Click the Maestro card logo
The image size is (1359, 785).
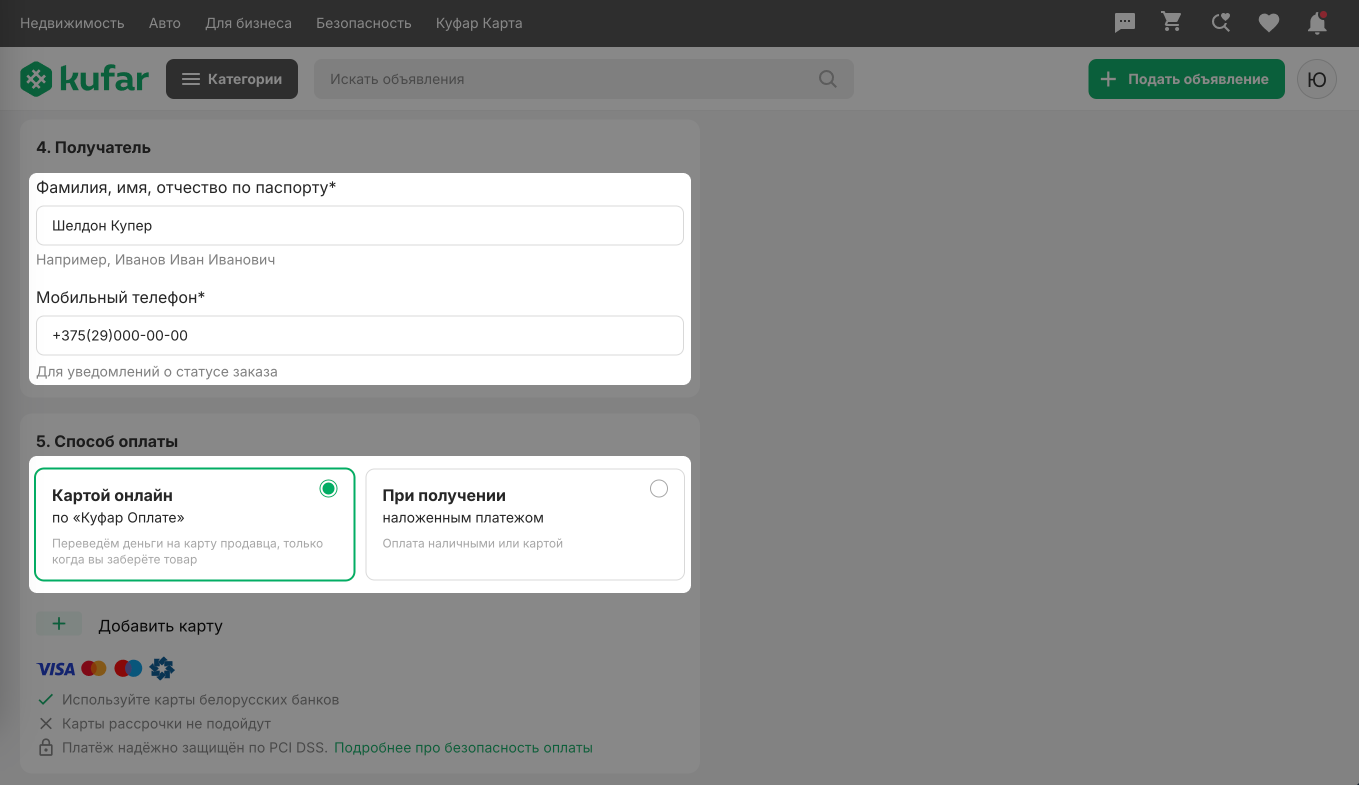pos(128,668)
